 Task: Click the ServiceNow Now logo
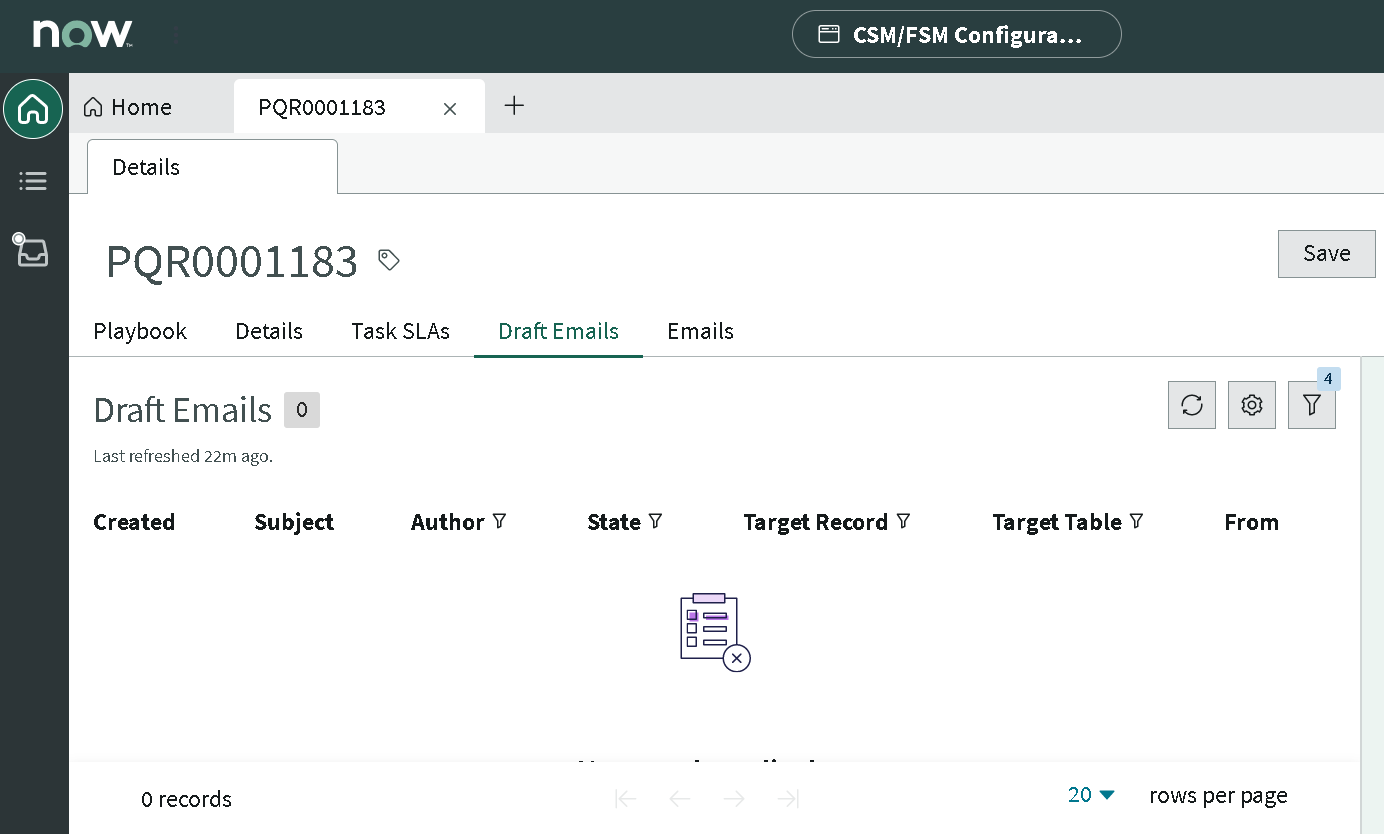[x=85, y=33]
